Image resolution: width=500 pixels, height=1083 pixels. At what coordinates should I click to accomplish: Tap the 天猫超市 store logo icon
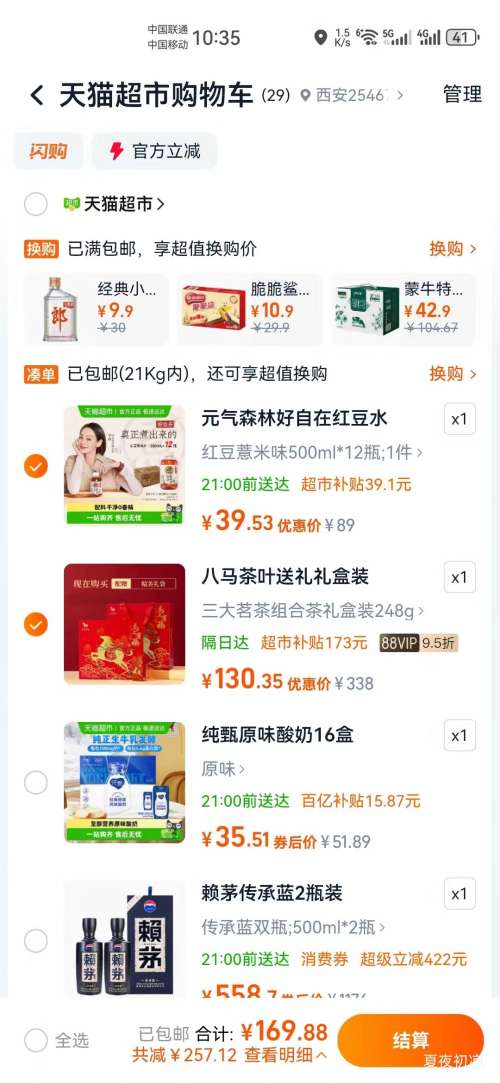[x=71, y=204]
